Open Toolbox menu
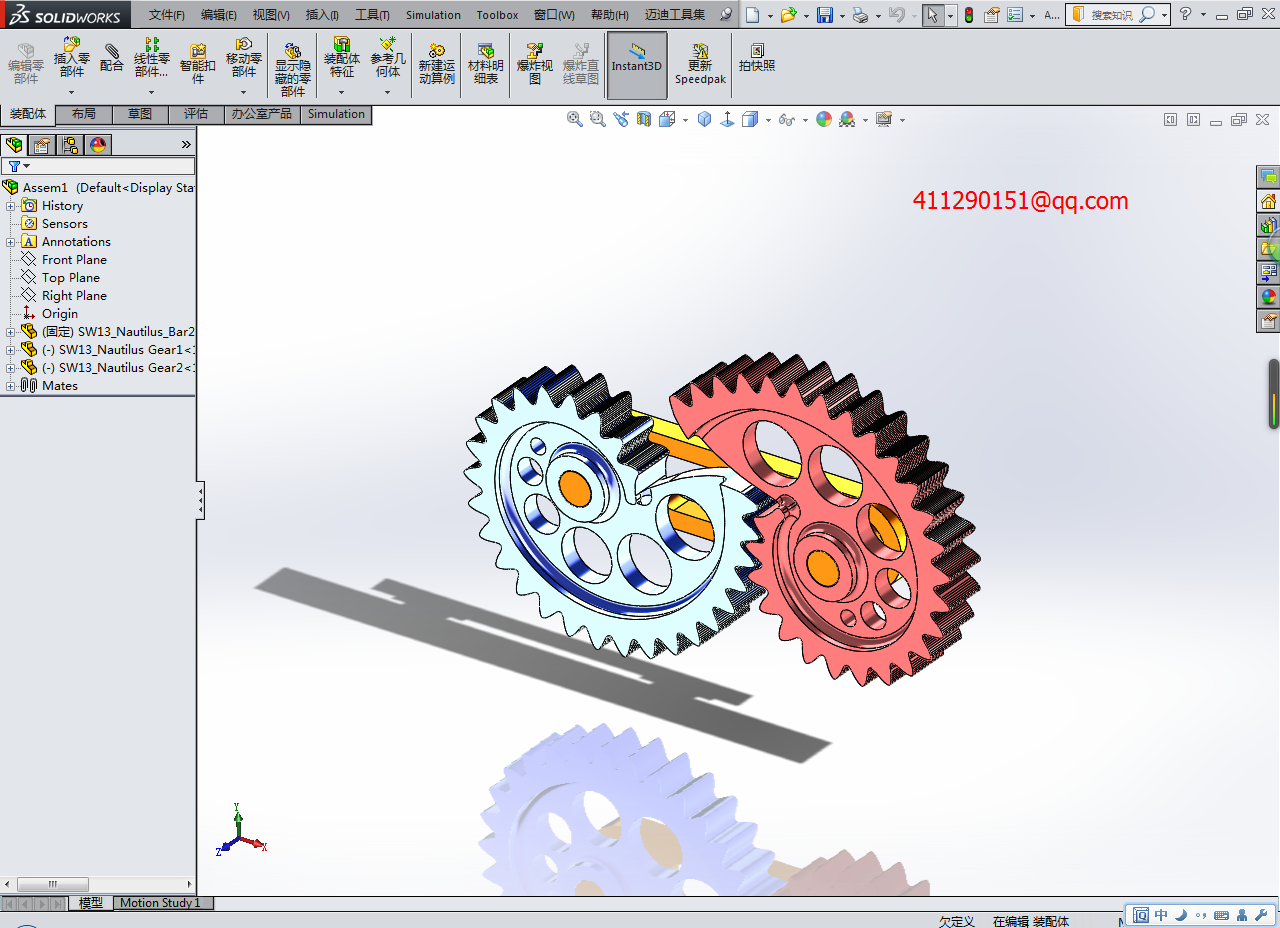 [x=497, y=15]
